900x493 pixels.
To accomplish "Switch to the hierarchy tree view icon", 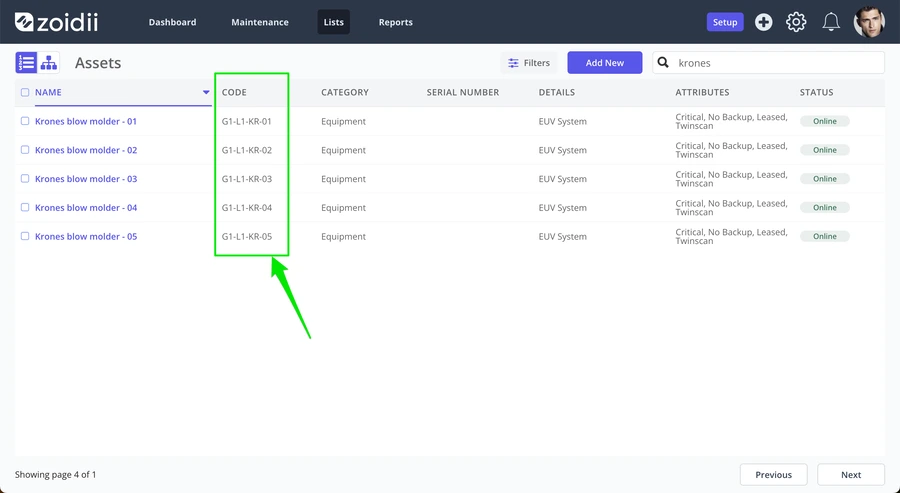I will (x=49, y=63).
